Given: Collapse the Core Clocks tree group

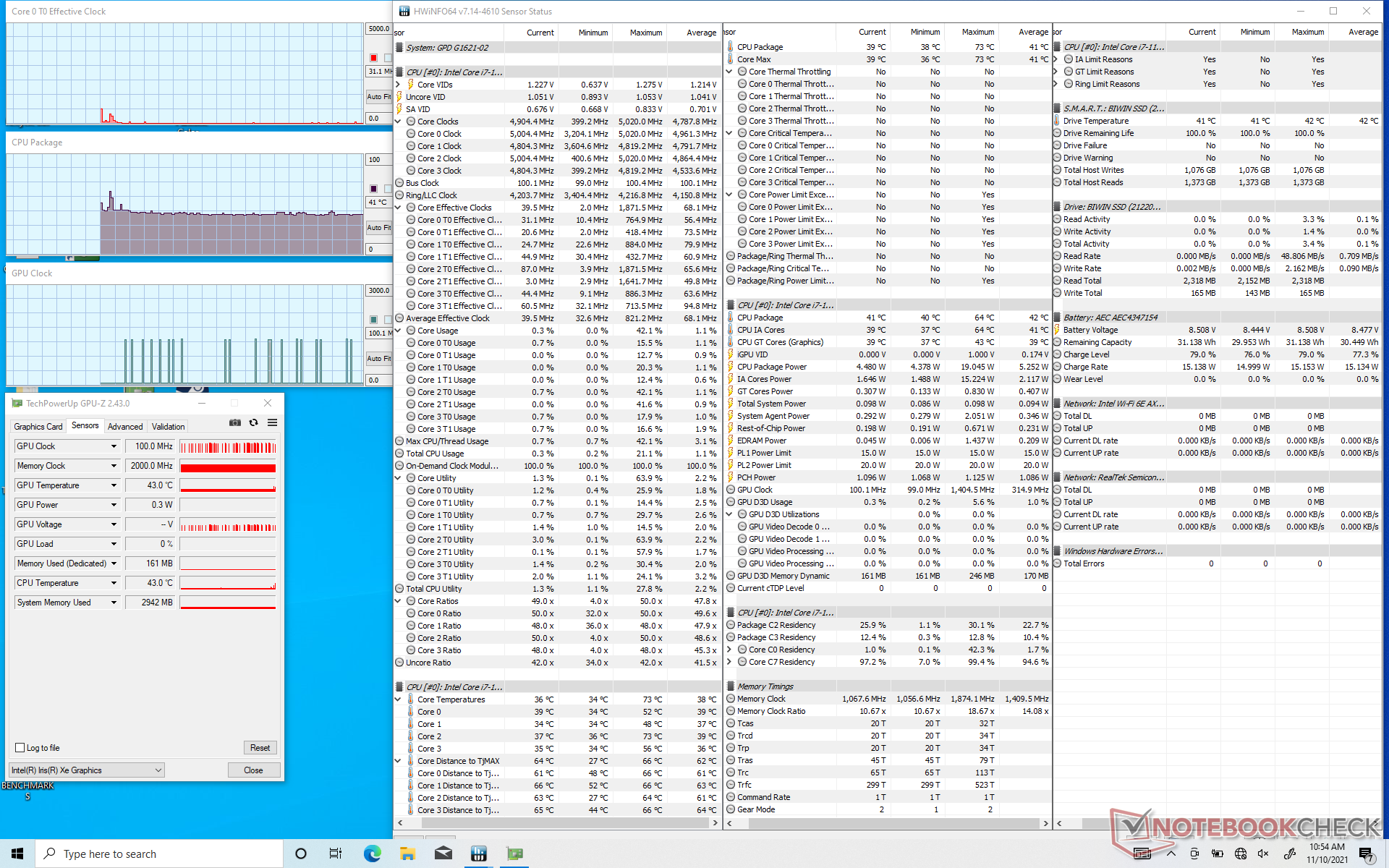Looking at the screenshot, I should tap(399, 122).
